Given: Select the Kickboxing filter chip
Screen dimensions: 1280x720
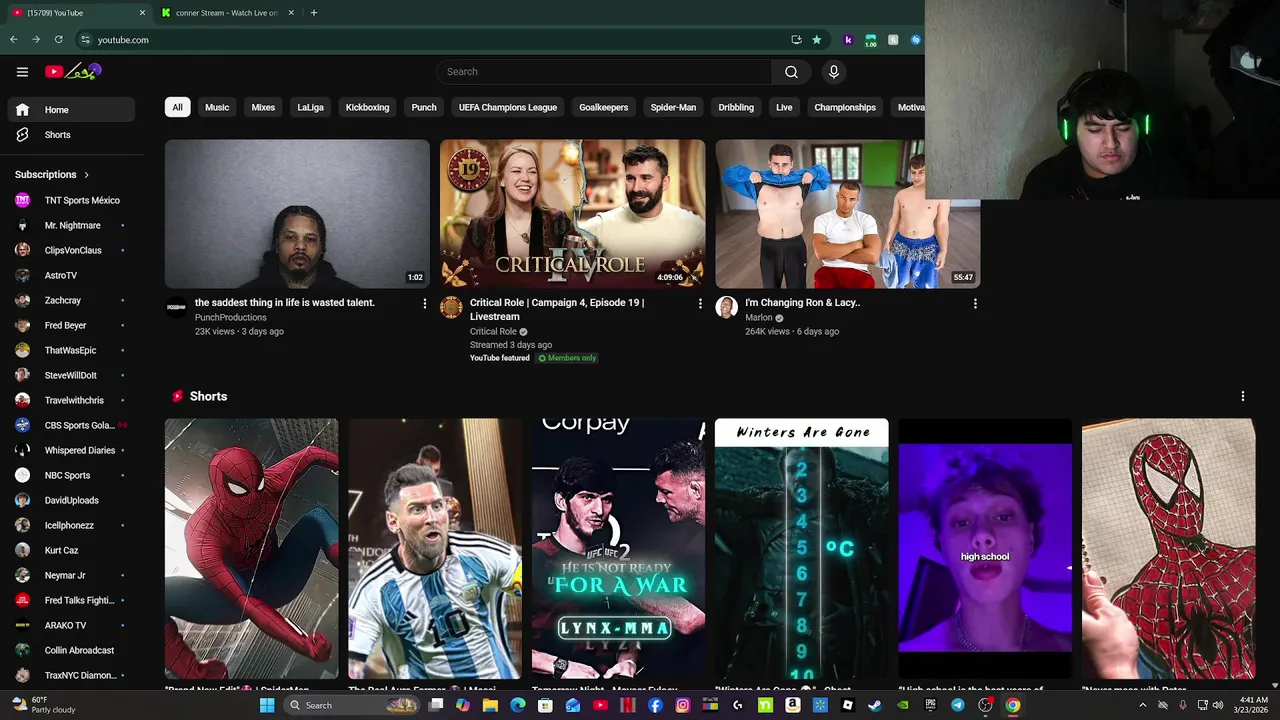Looking at the screenshot, I should [x=367, y=107].
